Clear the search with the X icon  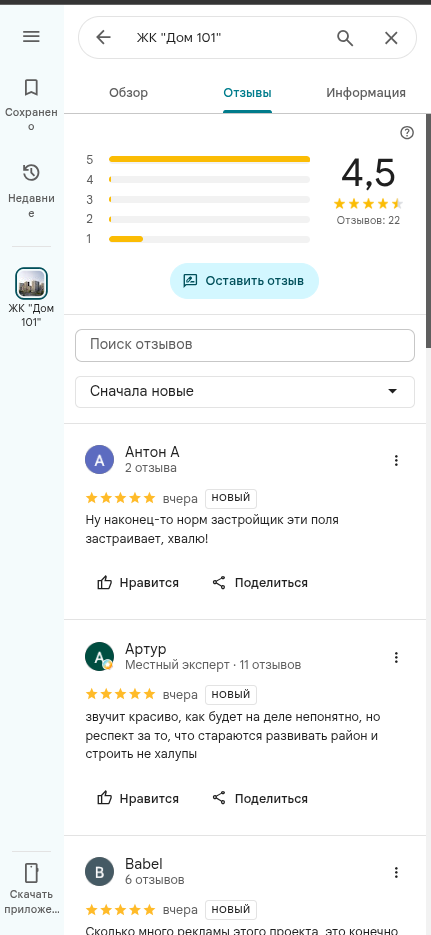tap(391, 38)
